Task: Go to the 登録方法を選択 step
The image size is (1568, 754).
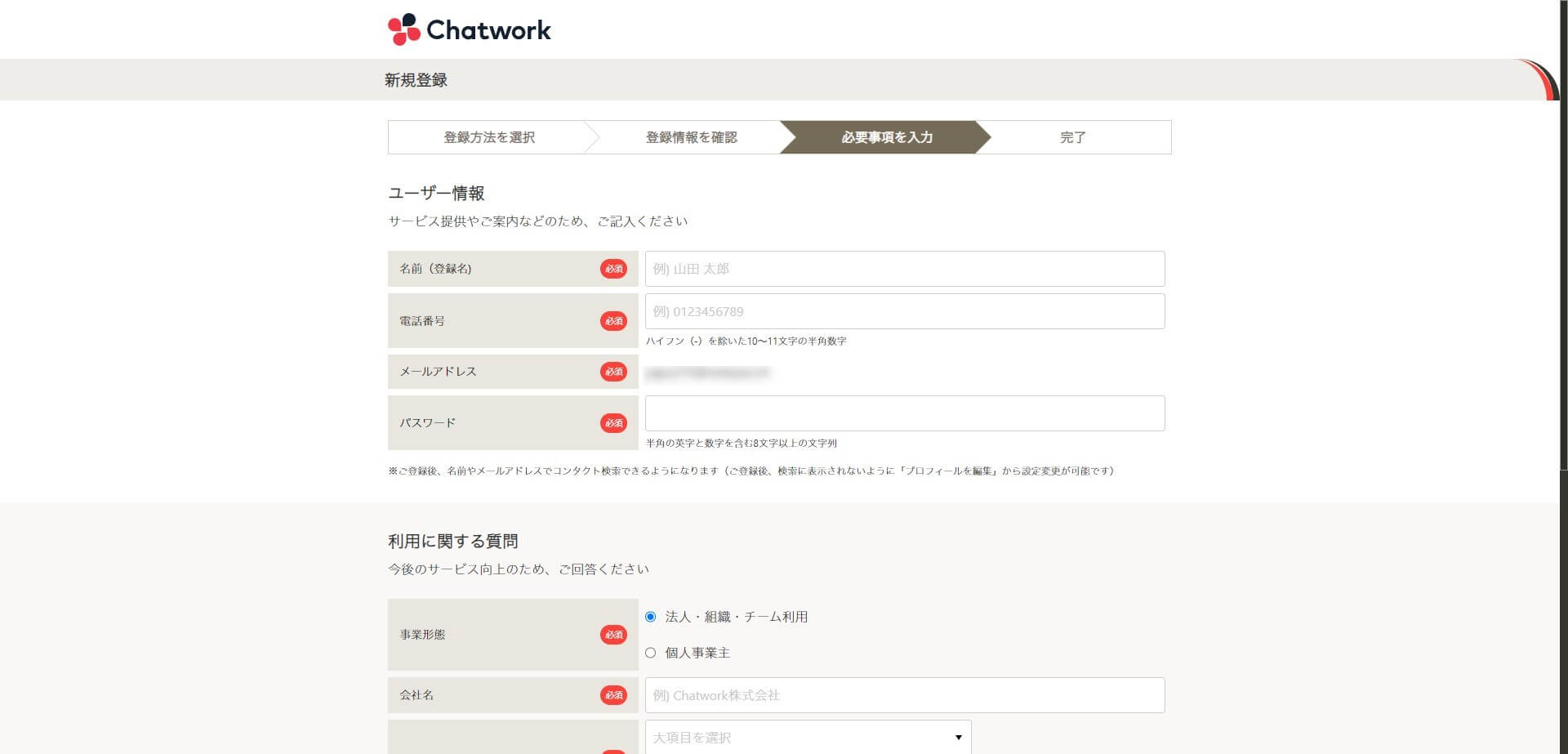Action: (488, 137)
